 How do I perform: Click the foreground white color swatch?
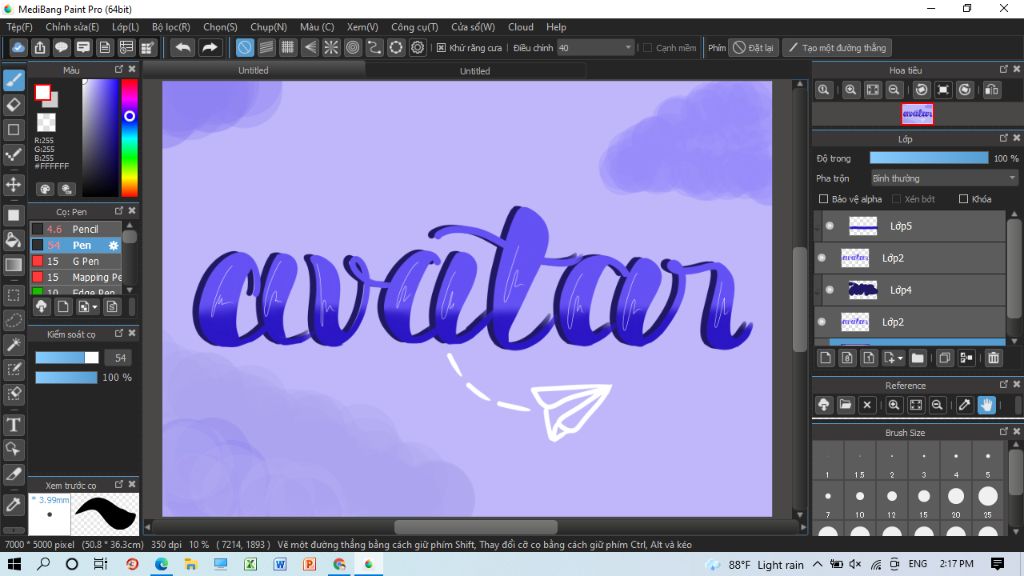[42, 93]
